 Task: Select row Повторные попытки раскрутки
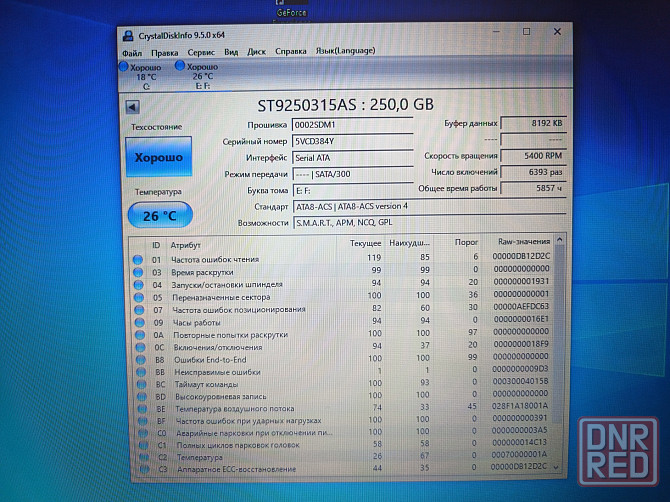(x=342, y=333)
